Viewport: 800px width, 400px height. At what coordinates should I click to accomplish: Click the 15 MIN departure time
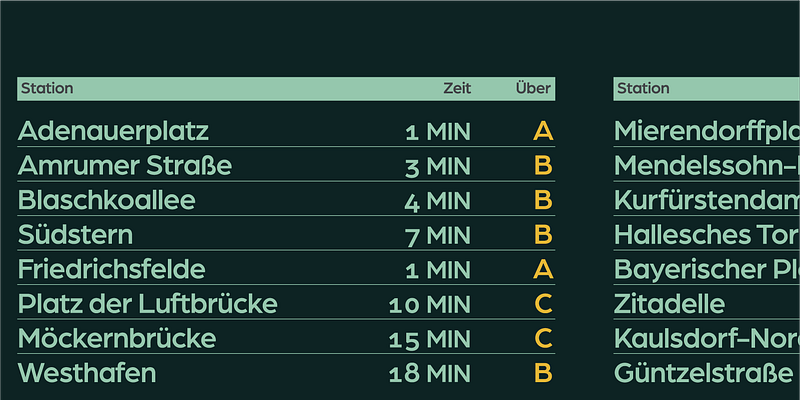(x=430, y=340)
